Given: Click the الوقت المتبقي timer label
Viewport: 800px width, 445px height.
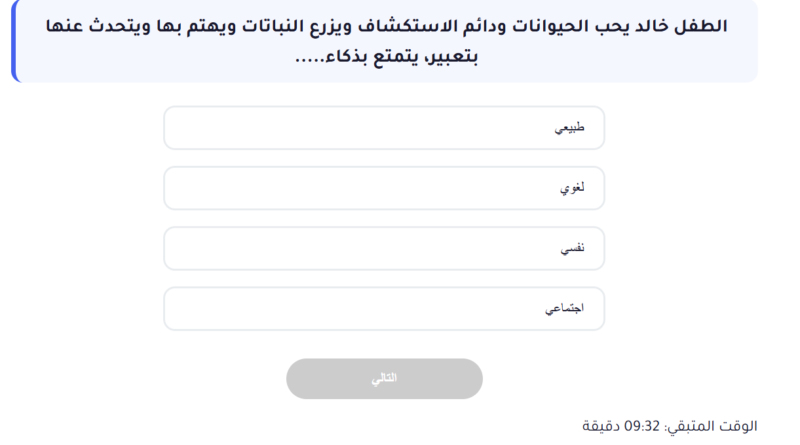Looking at the screenshot, I should (711, 426).
